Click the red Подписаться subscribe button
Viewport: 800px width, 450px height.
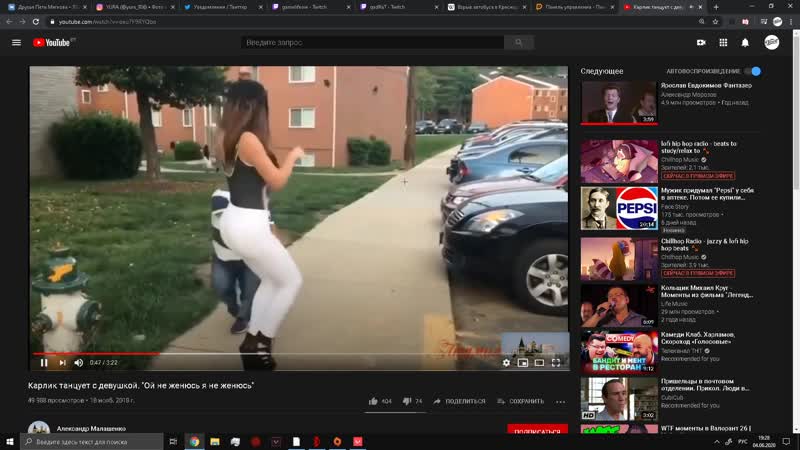click(537, 431)
